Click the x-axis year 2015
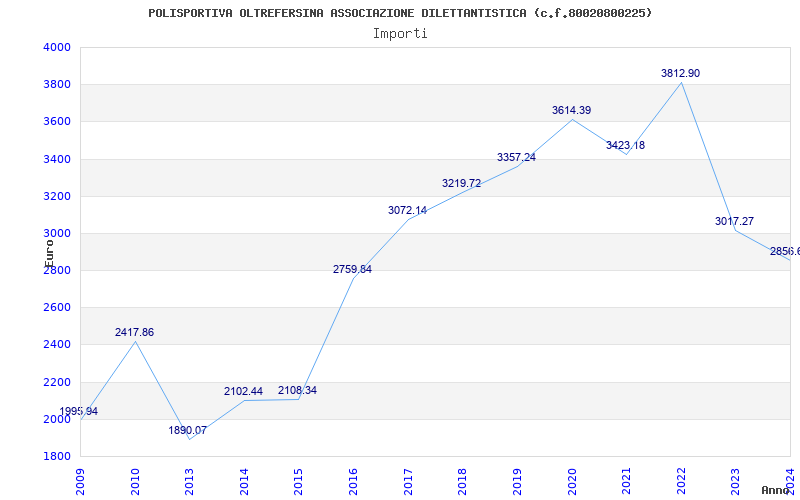 (298, 481)
